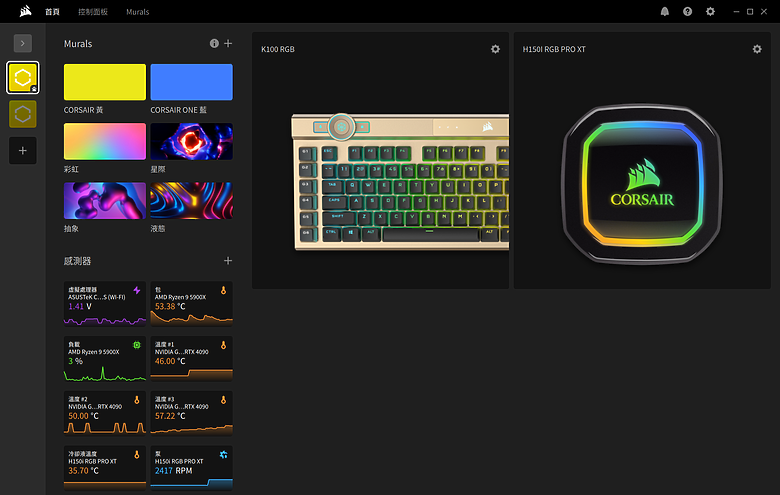Select the second dimmed profile icon
Image resolution: width=780 pixels, height=495 pixels.
[x=22, y=114]
